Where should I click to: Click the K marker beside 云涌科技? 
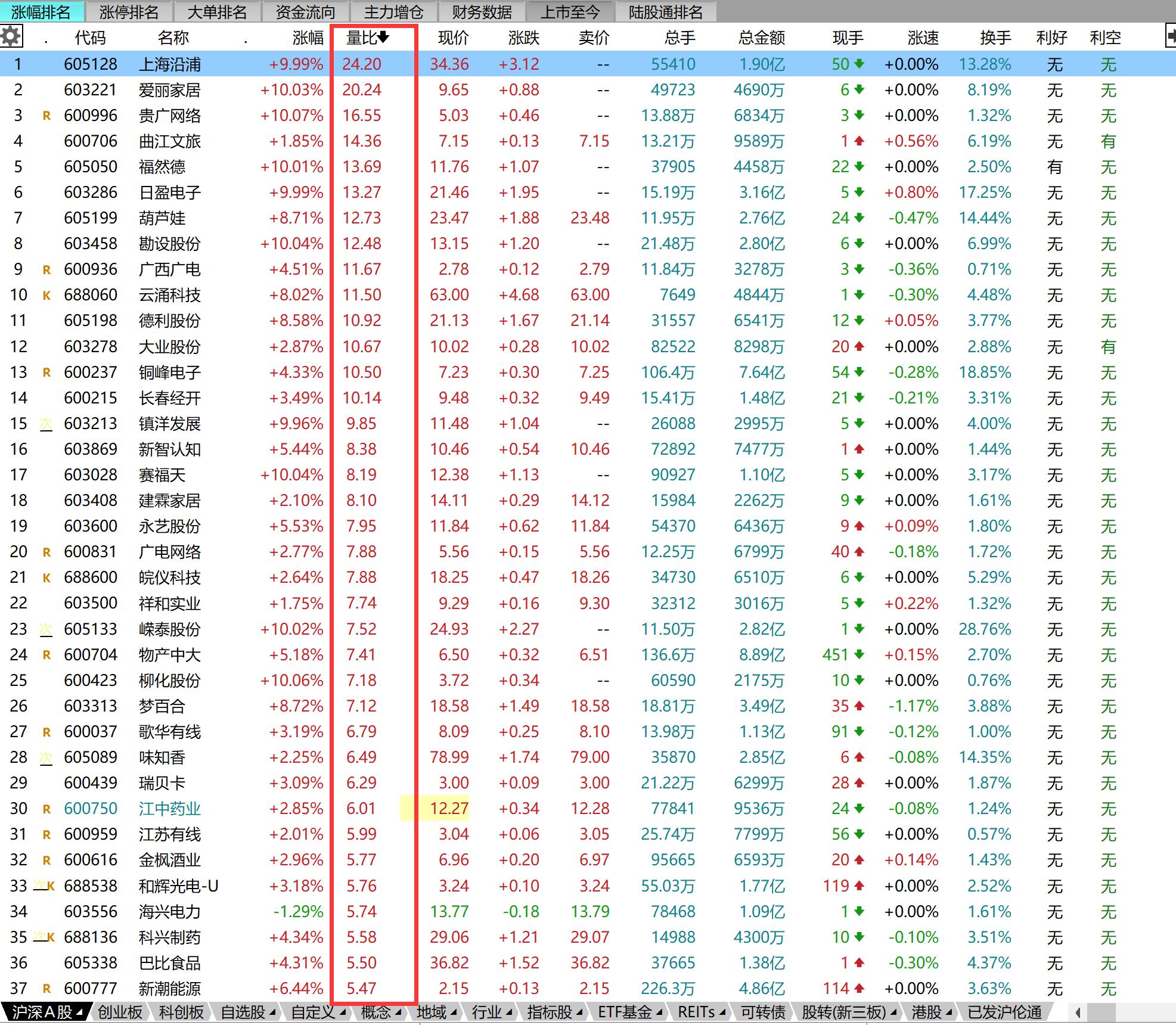point(46,295)
